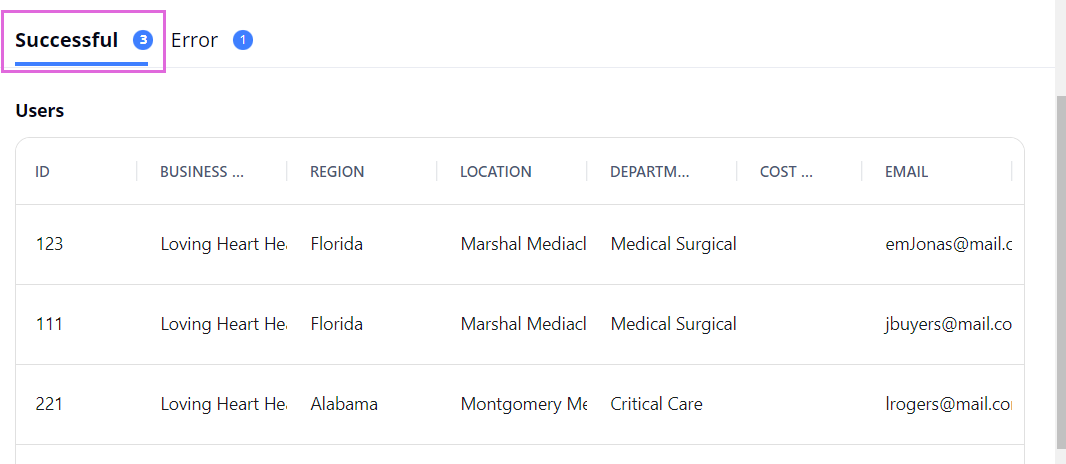Image resolution: width=1066 pixels, height=464 pixels.
Task: Click the COST column header
Action: tap(787, 172)
